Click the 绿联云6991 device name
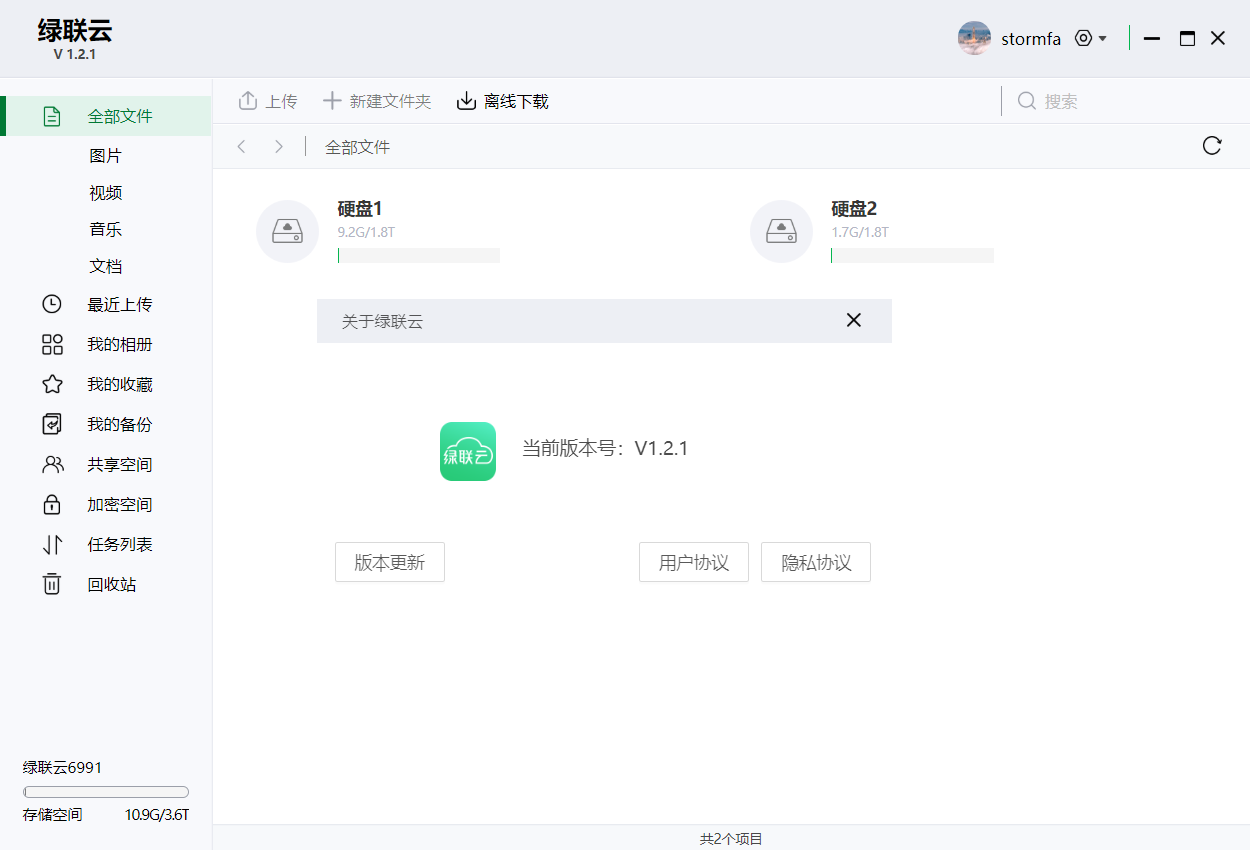1250x850 pixels. click(x=62, y=768)
